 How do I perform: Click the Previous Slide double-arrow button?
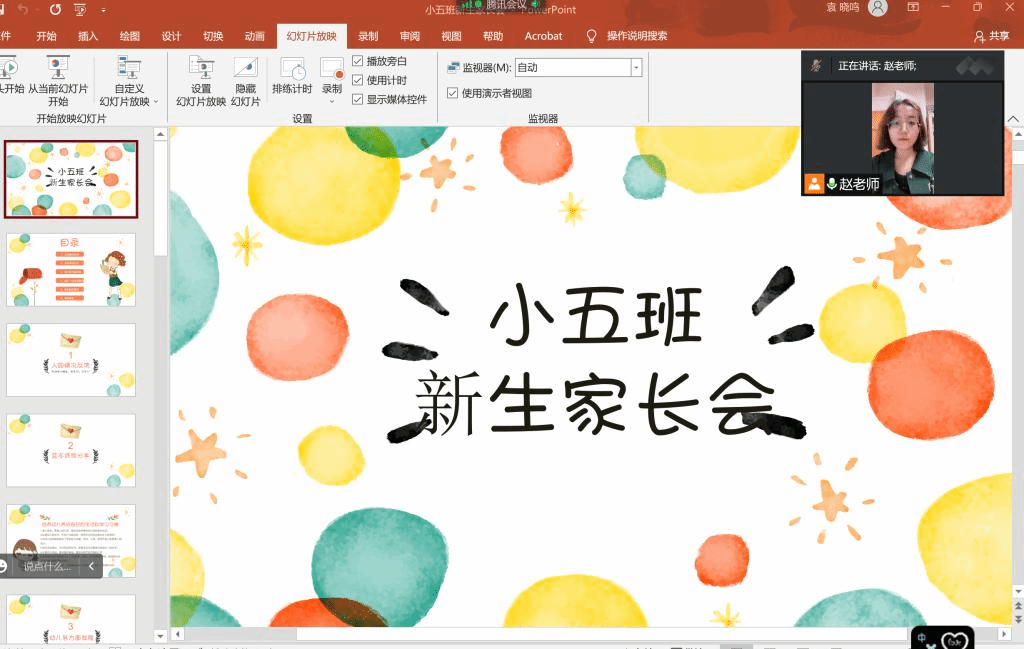point(1018,607)
